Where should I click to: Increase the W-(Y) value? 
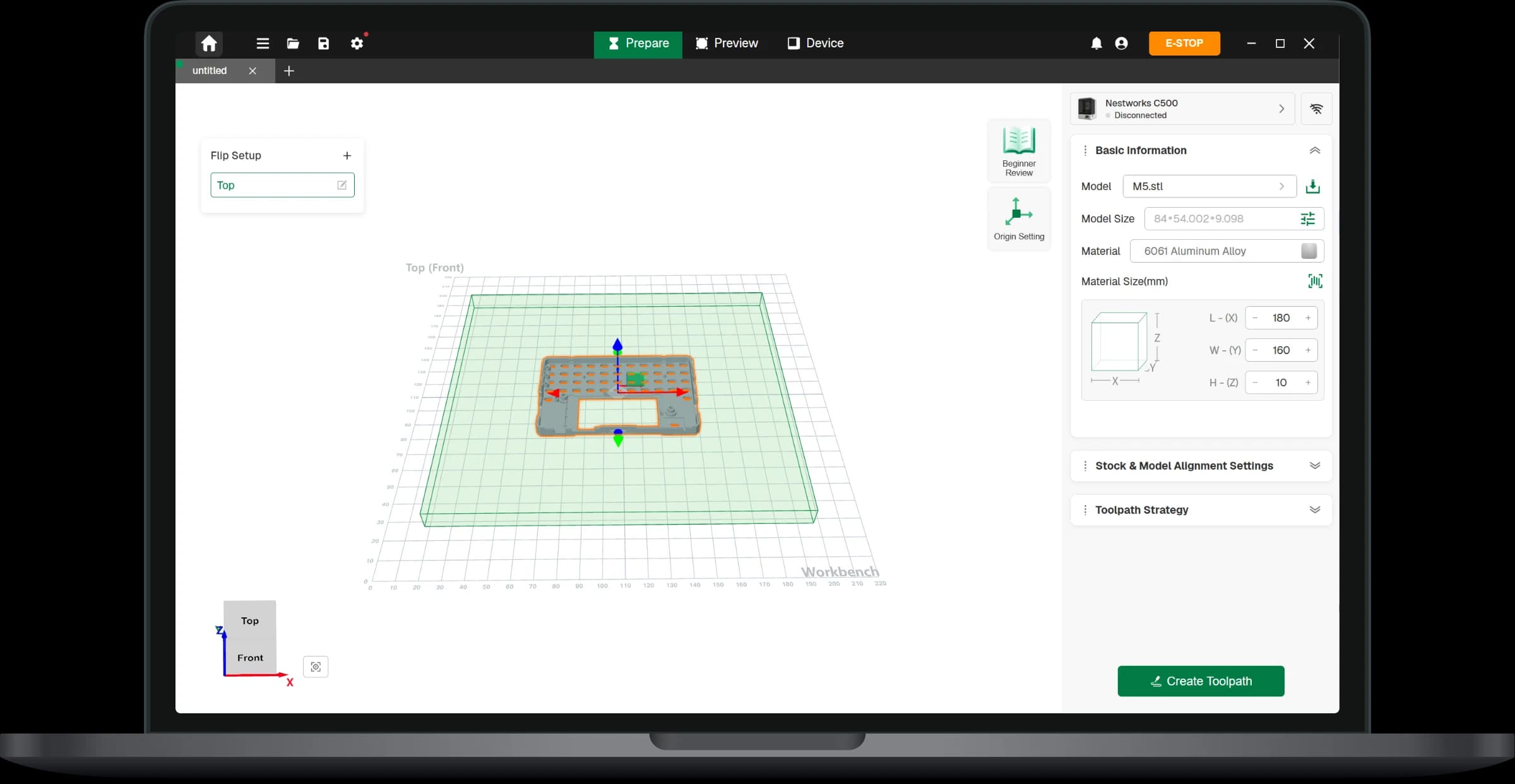[x=1308, y=350]
